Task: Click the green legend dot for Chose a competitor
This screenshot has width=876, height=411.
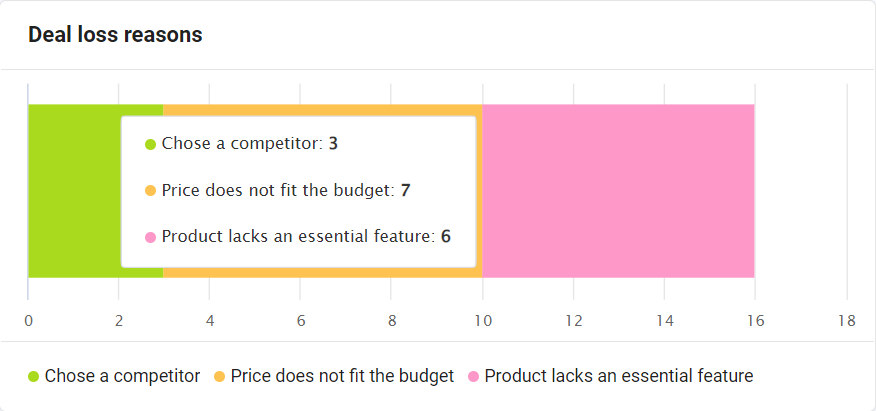Action: [x=34, y=377]
